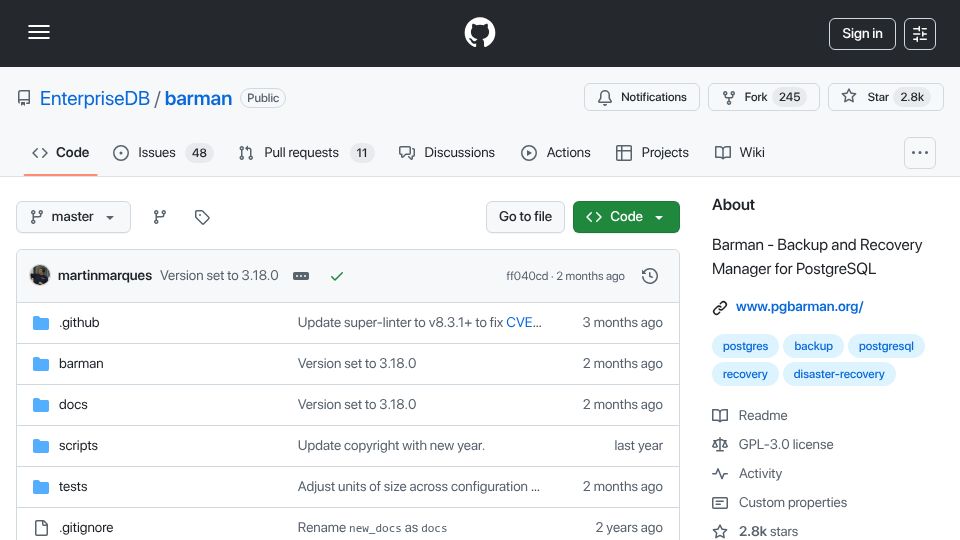Switch to the Actions tab

coord(555,152)
